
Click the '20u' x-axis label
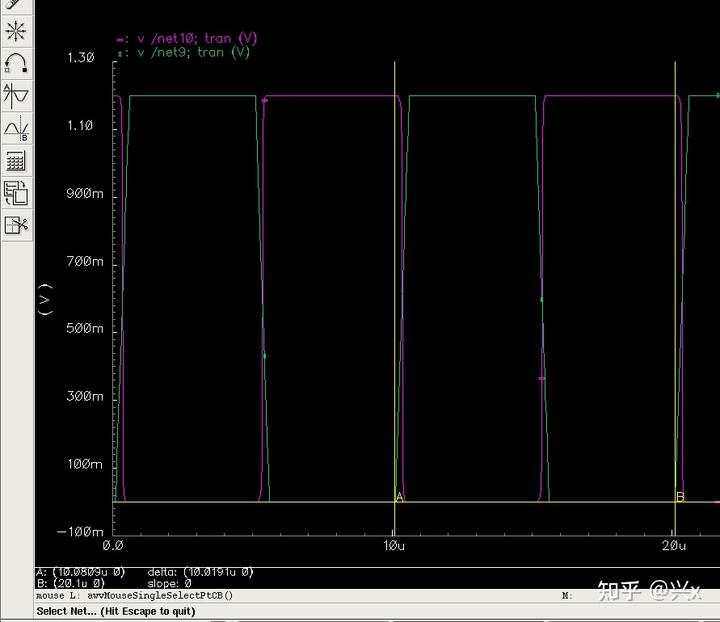pos(674,545)
